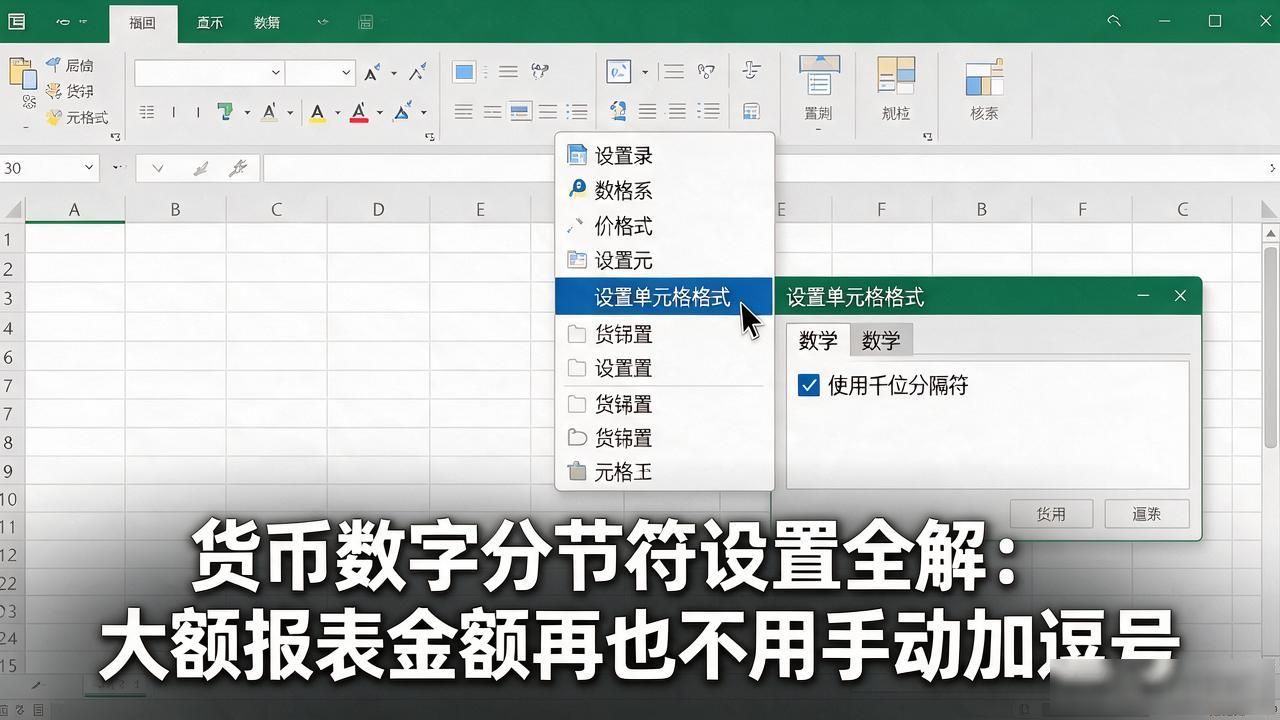This screenshot has width=1280, height=720.
Task: Choose 价格式 in the context menu
Action: point(664,226)
